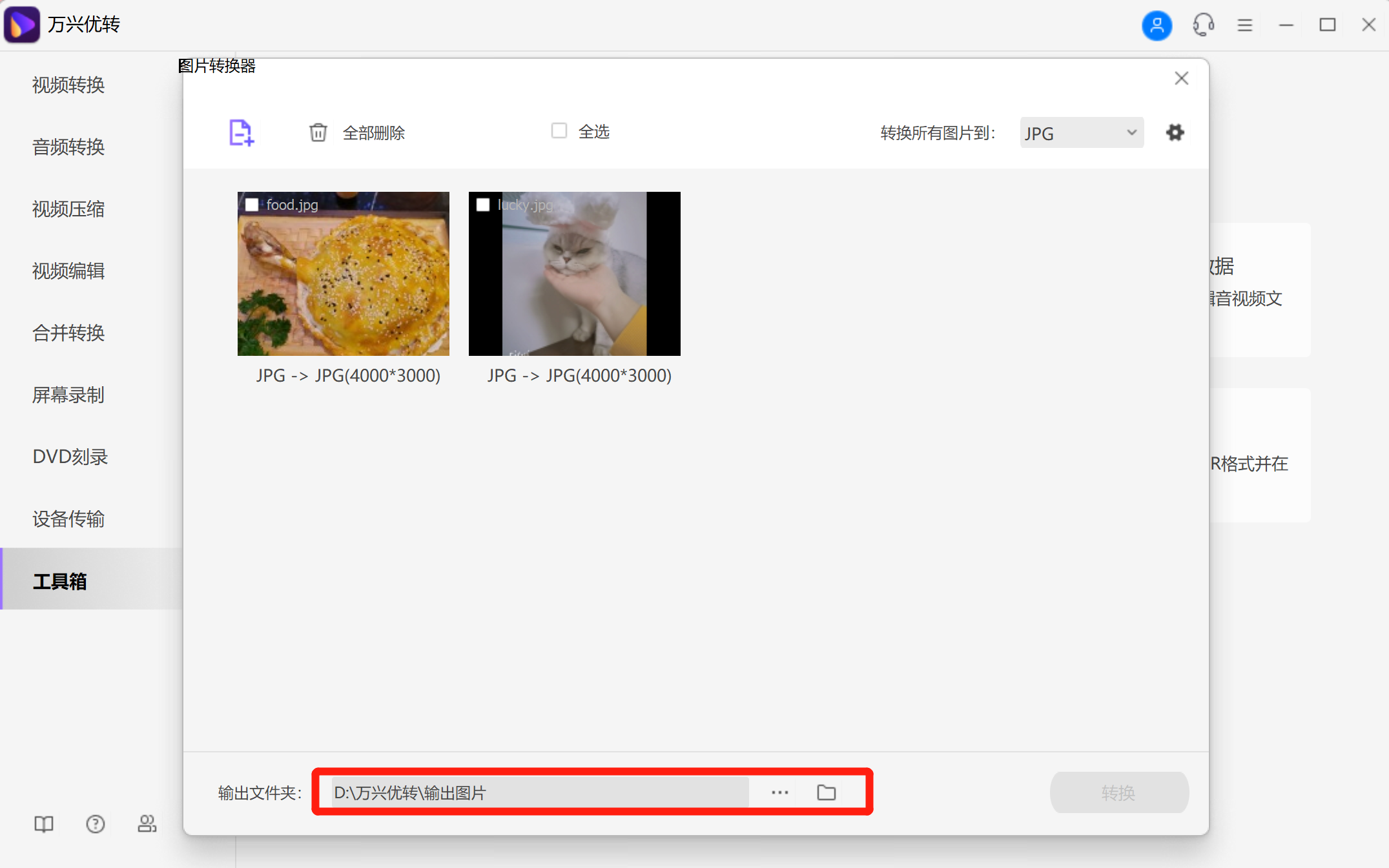
Task: Select 屏幕录制 from the sidebar
Action: pos(68,395)
